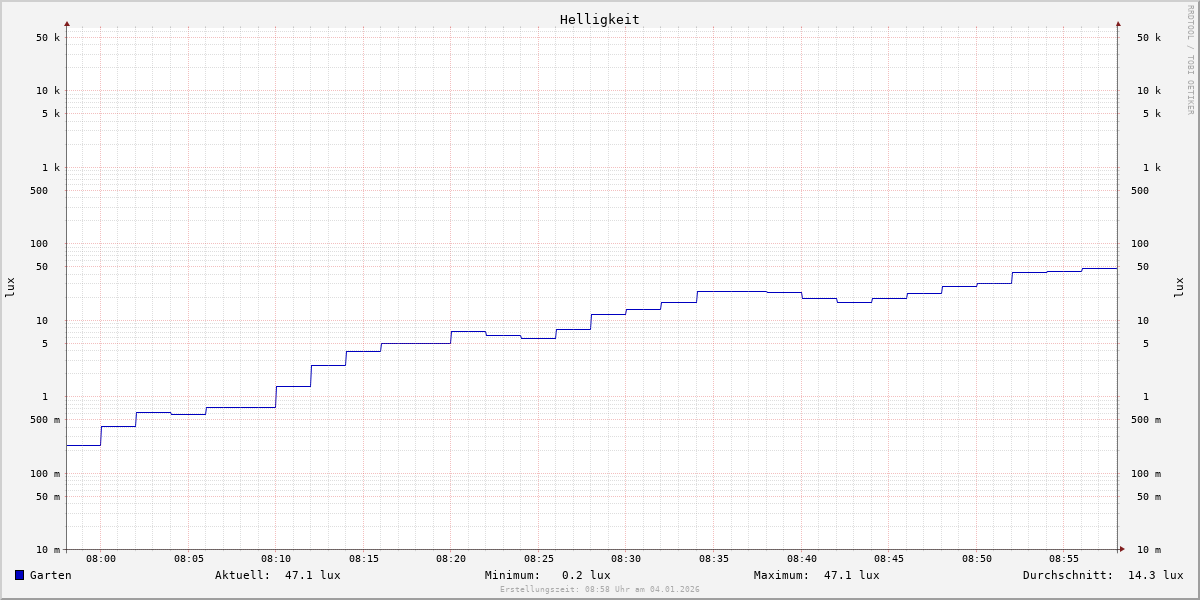
Task: Select the Helligkeit chart title
Action: pyautogui.click(x=599, y=19)
